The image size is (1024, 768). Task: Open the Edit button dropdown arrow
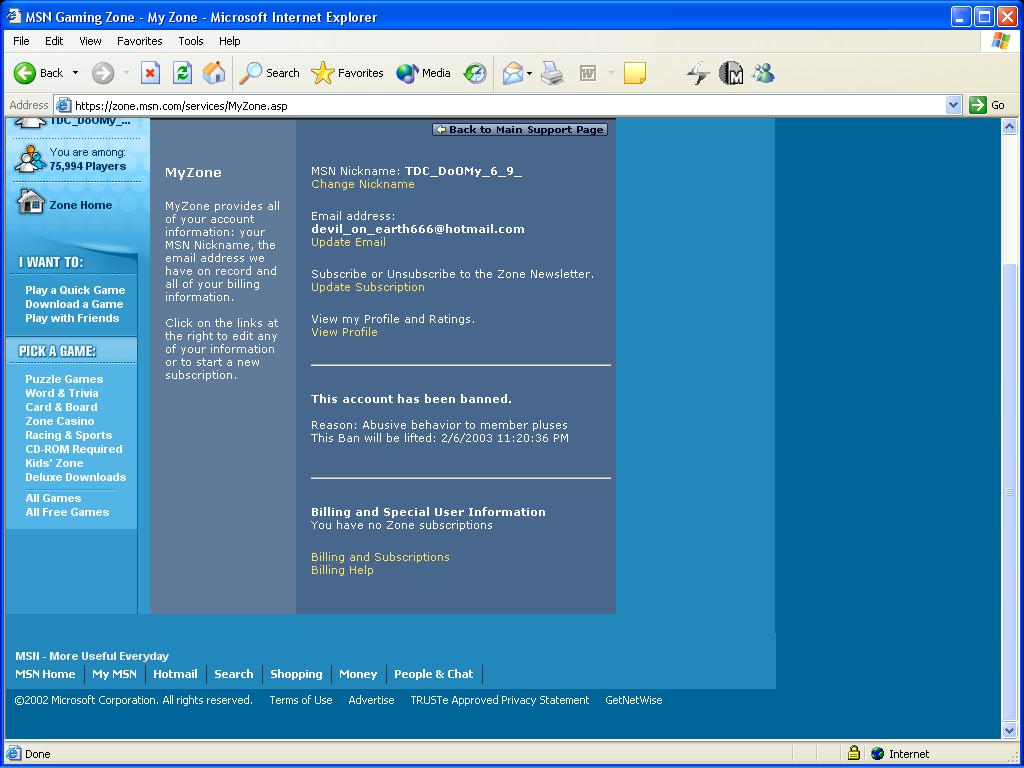(x=611, y=73)
